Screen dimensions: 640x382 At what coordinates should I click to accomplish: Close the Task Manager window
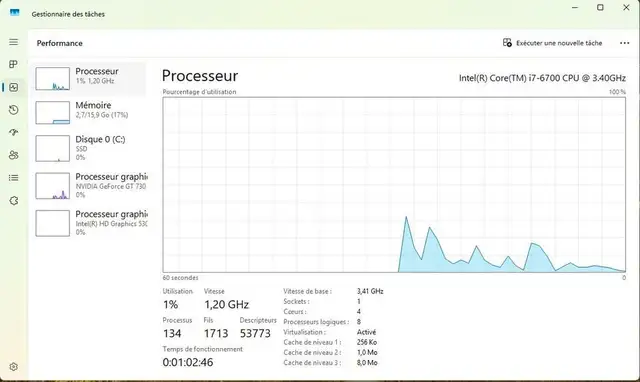(x=626, y=7)
